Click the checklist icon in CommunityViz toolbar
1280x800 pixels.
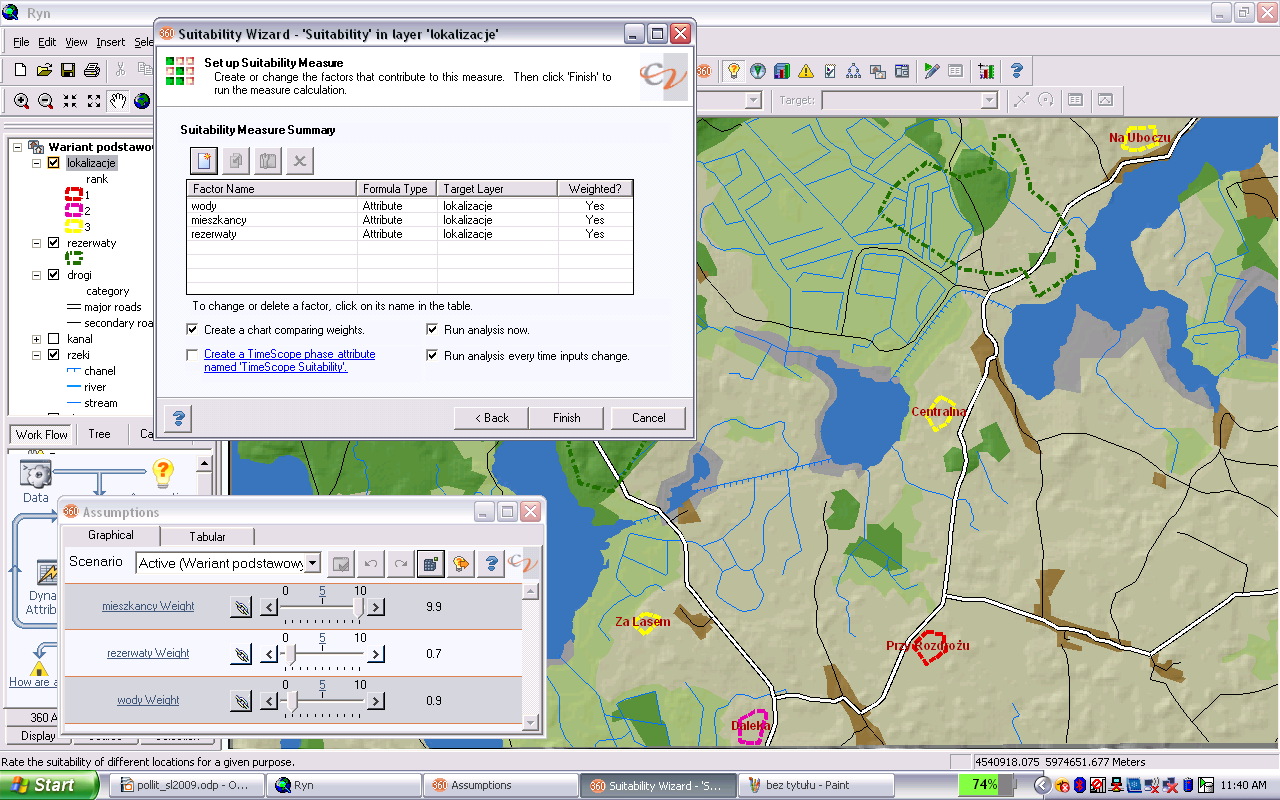point(830,71)
